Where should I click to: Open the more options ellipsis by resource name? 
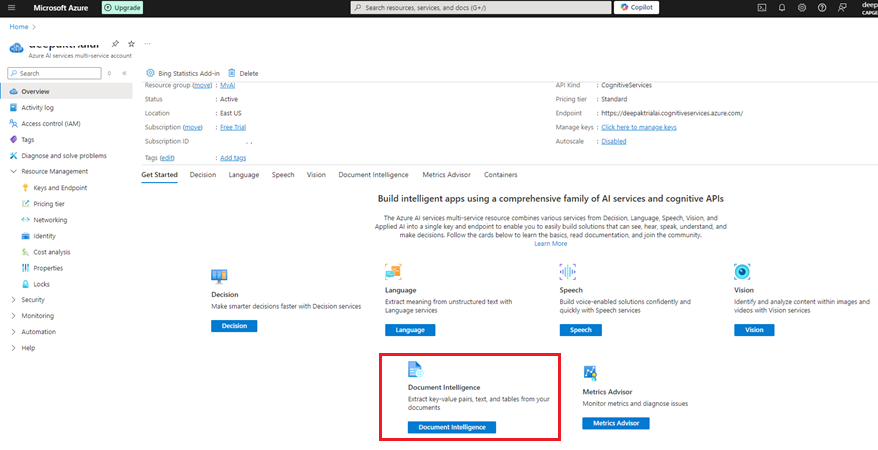[x=147, y=43]
